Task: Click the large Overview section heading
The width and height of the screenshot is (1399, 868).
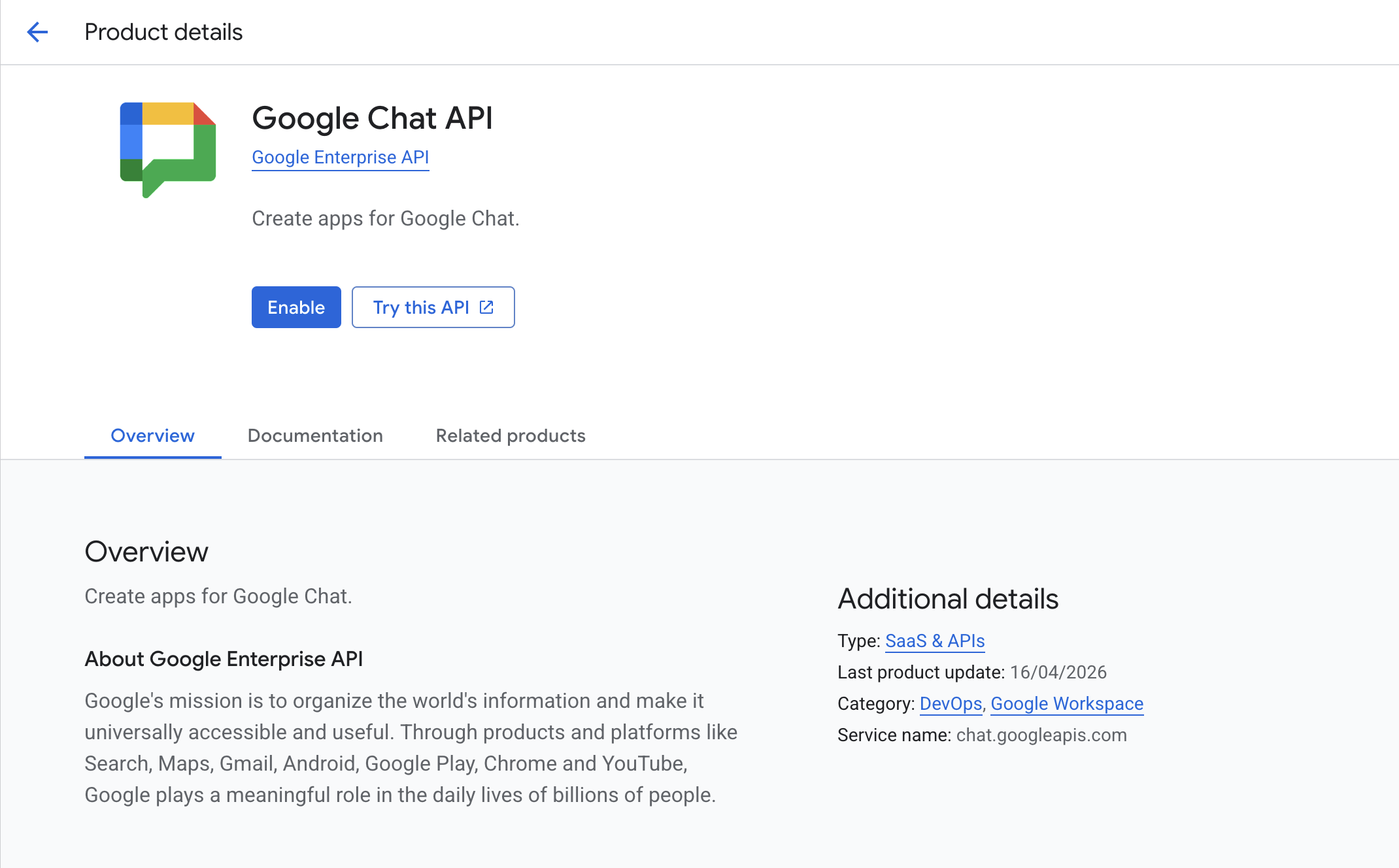Action: click(146, 552)
